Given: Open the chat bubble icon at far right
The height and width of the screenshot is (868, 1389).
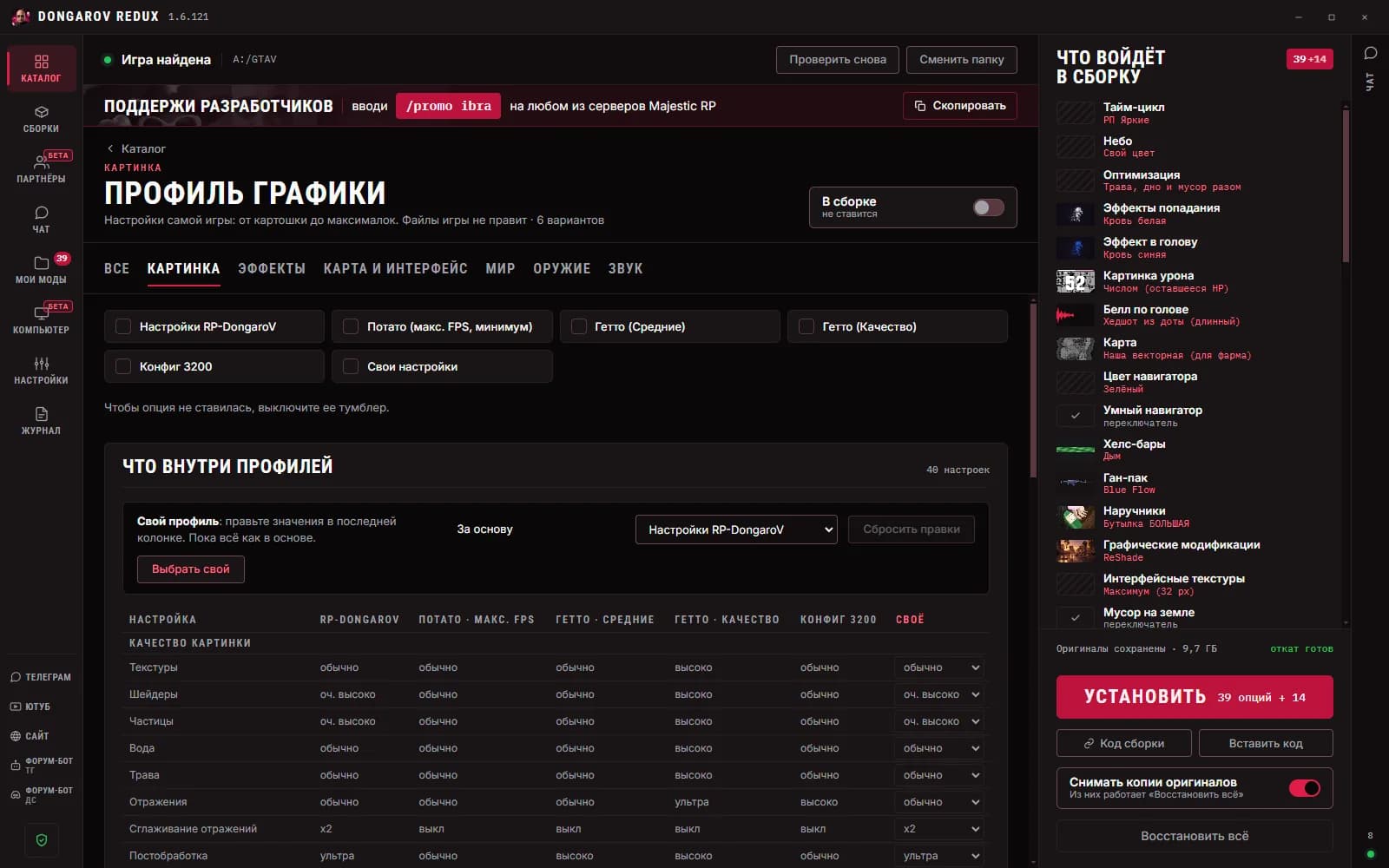Looking at the screenshot, I should 1371,53.
